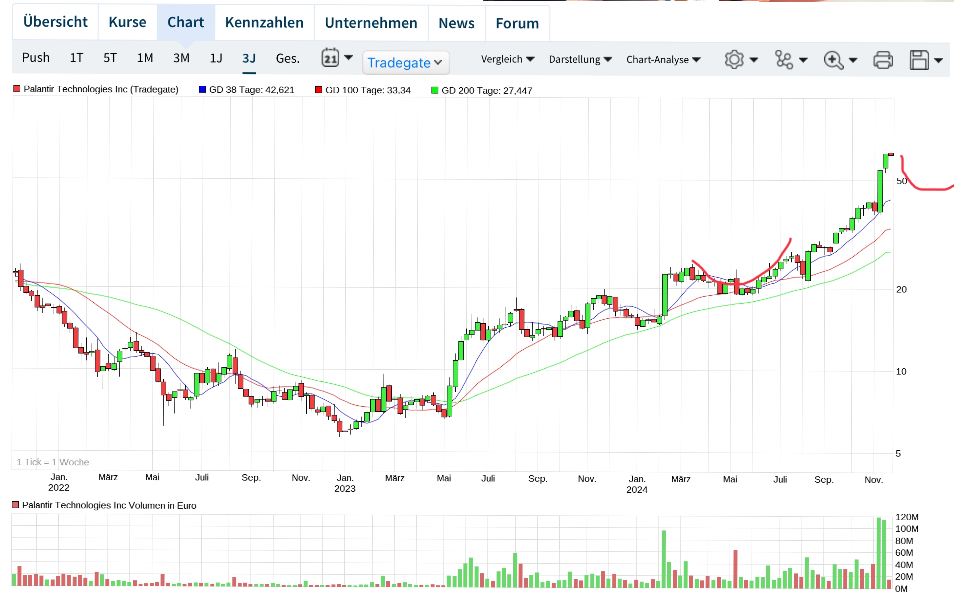The height and width of the screenshot is (599, 954).
Task: Expand arrow beside the share icon
Action: point(803,60)
